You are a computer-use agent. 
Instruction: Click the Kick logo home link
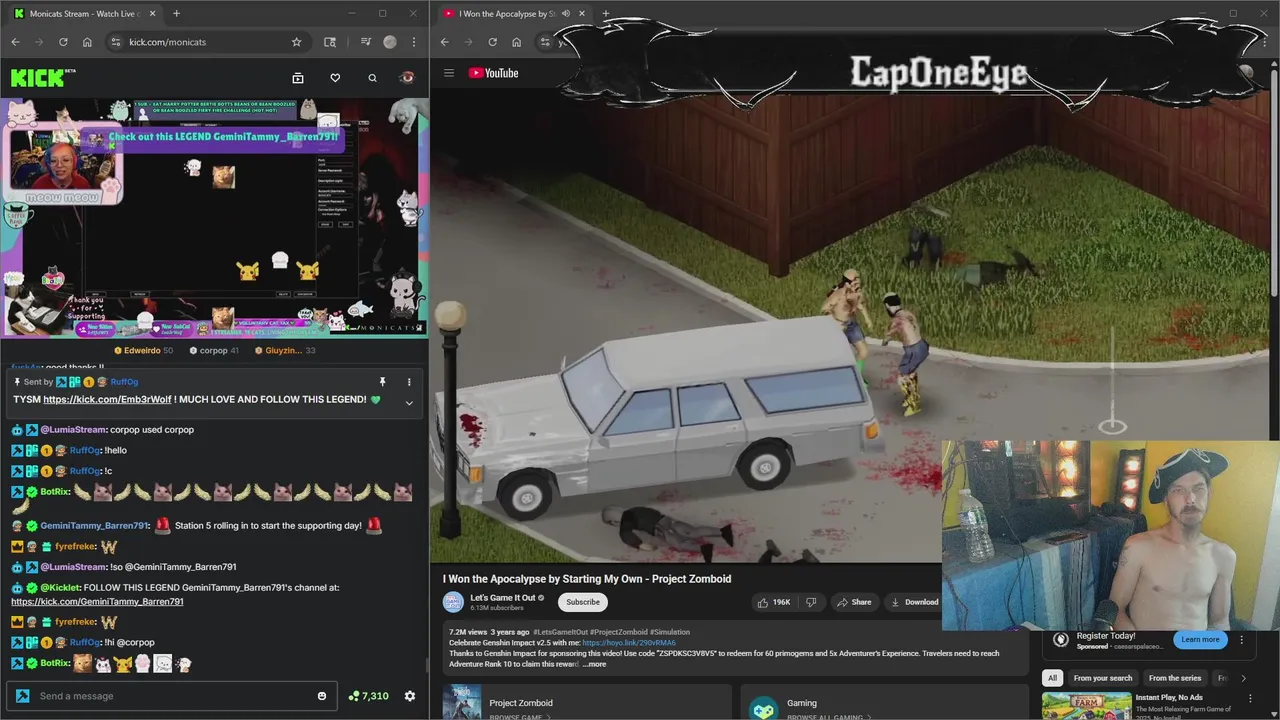pos(43,77)
